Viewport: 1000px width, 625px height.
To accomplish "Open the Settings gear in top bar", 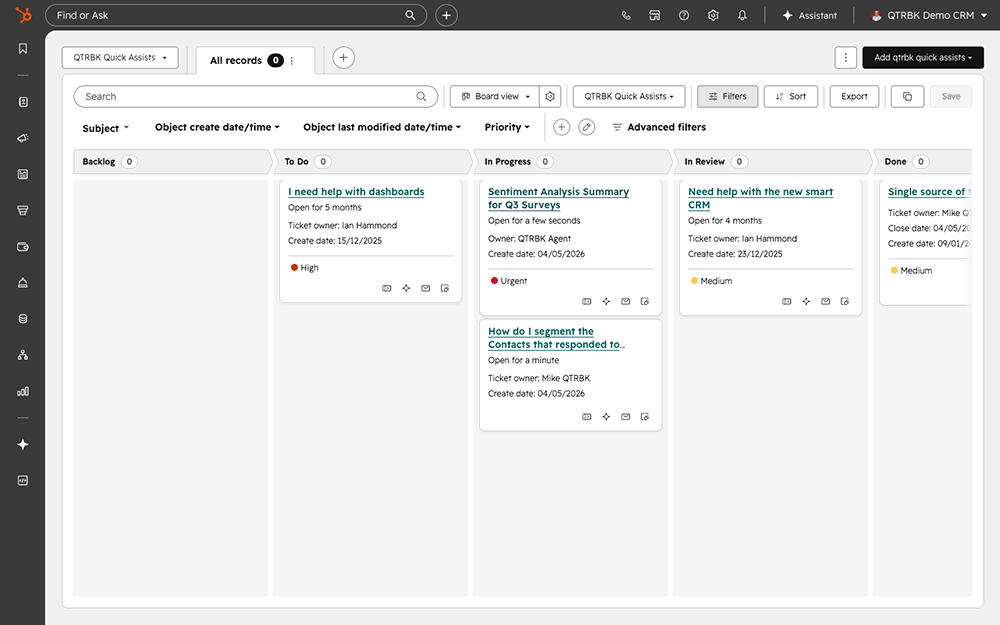I will point(713,15).
